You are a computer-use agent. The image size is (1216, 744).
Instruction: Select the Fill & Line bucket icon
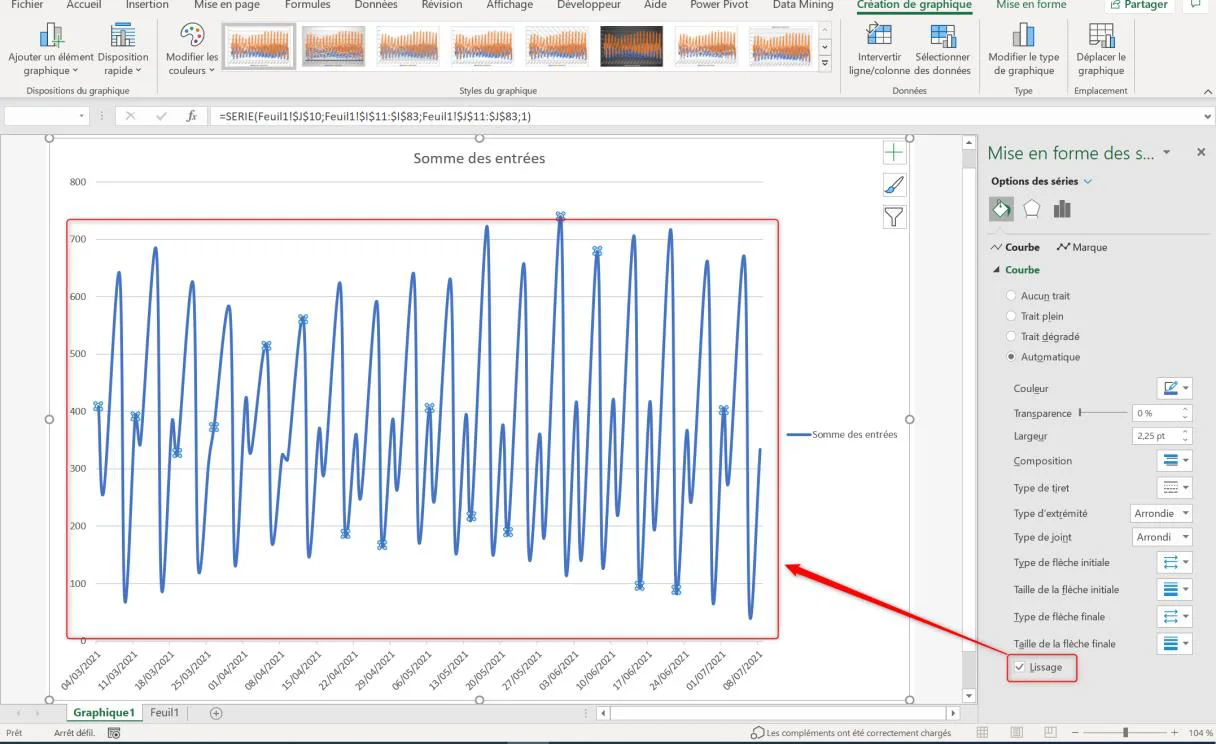tap(1001, 209)
